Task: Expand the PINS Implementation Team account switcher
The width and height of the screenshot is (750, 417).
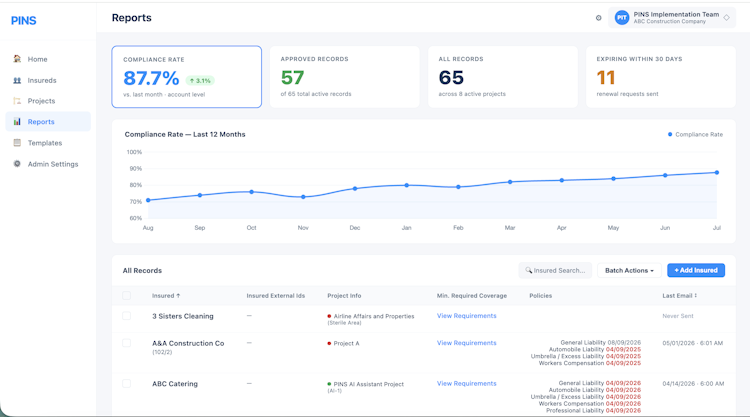Action: click(x=672, y=18)
